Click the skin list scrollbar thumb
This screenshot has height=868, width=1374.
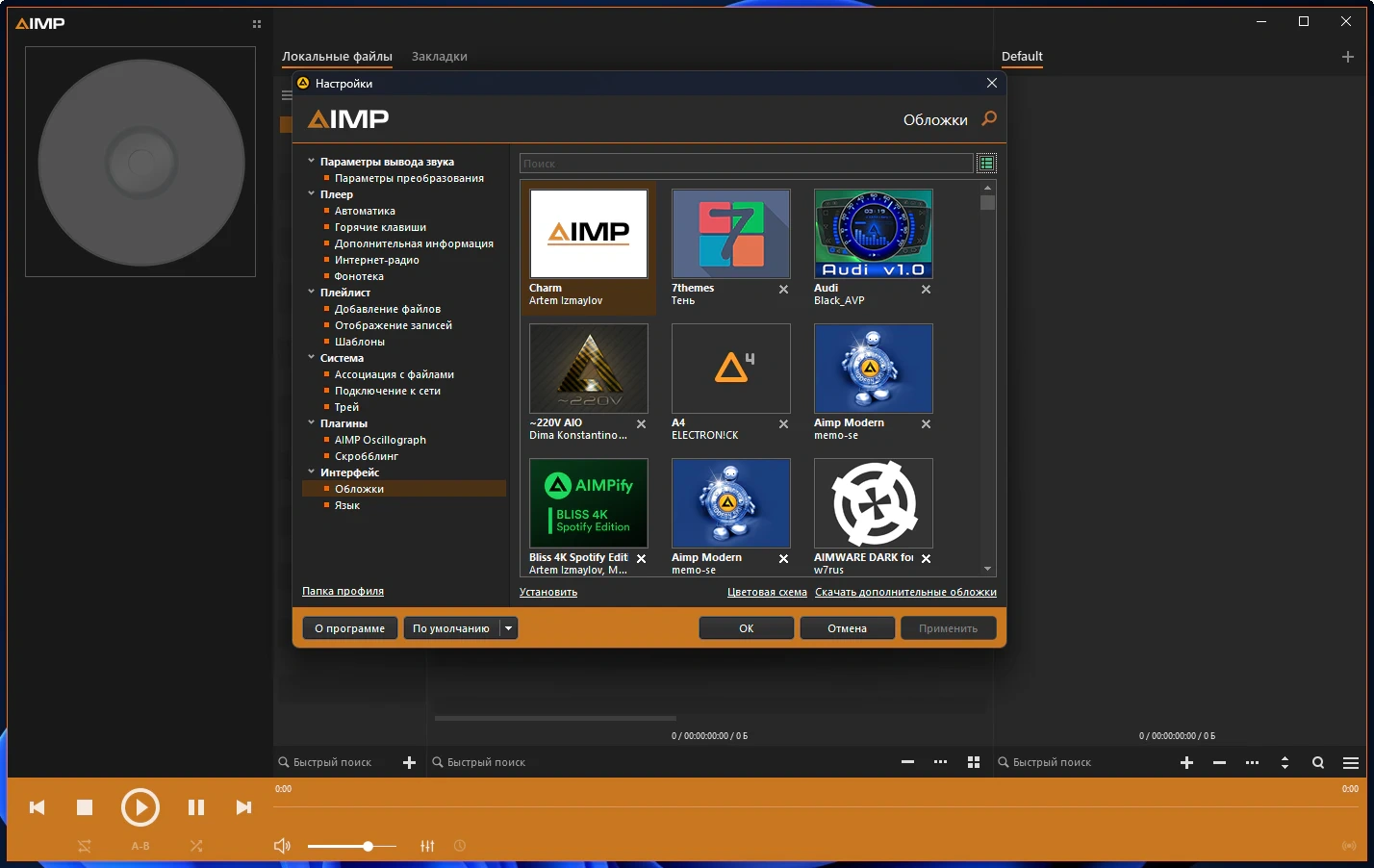click(x=987, y=202)
